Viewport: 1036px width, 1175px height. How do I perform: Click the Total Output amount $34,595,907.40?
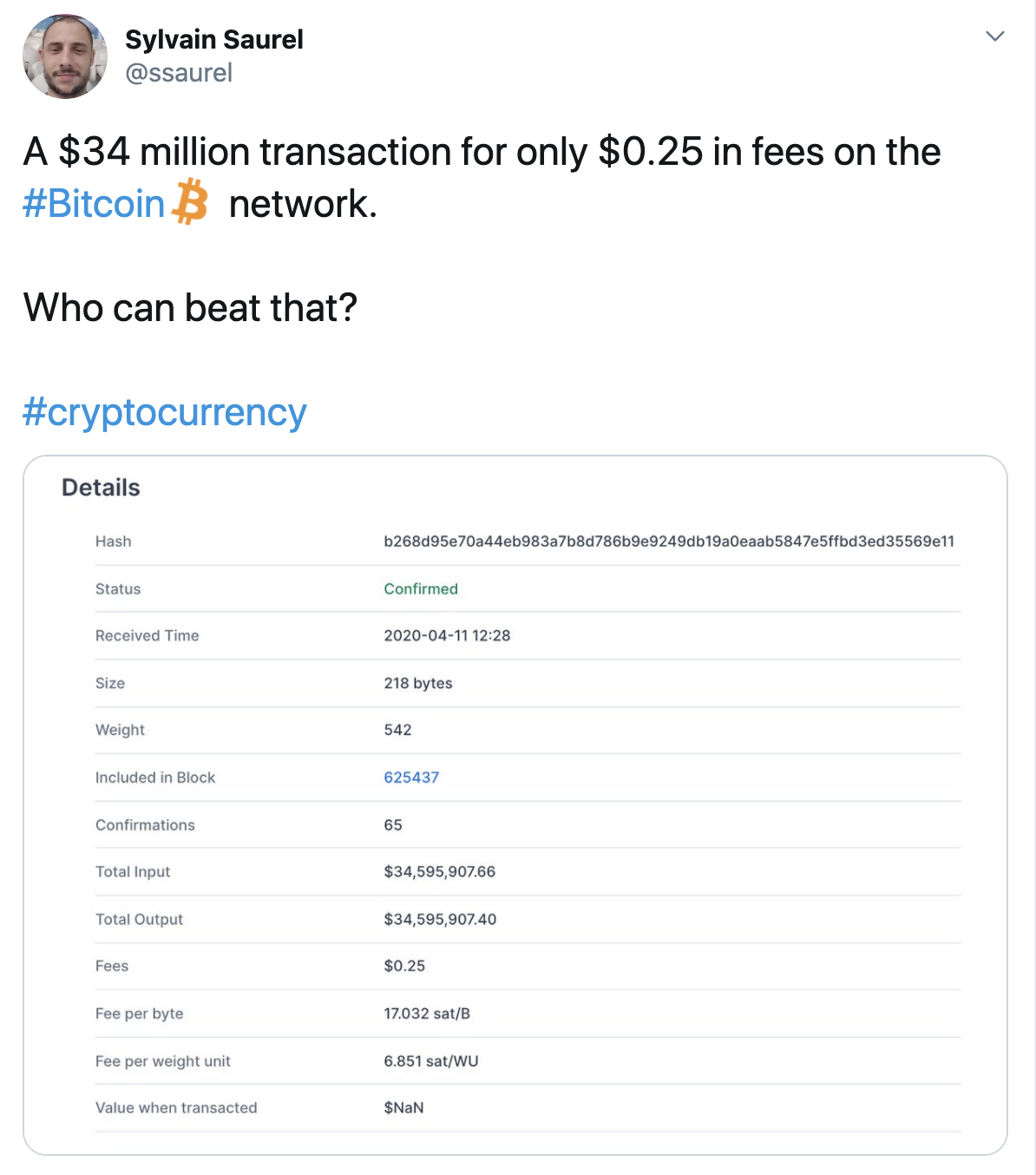pyautogui.click(x=440, y=920)
